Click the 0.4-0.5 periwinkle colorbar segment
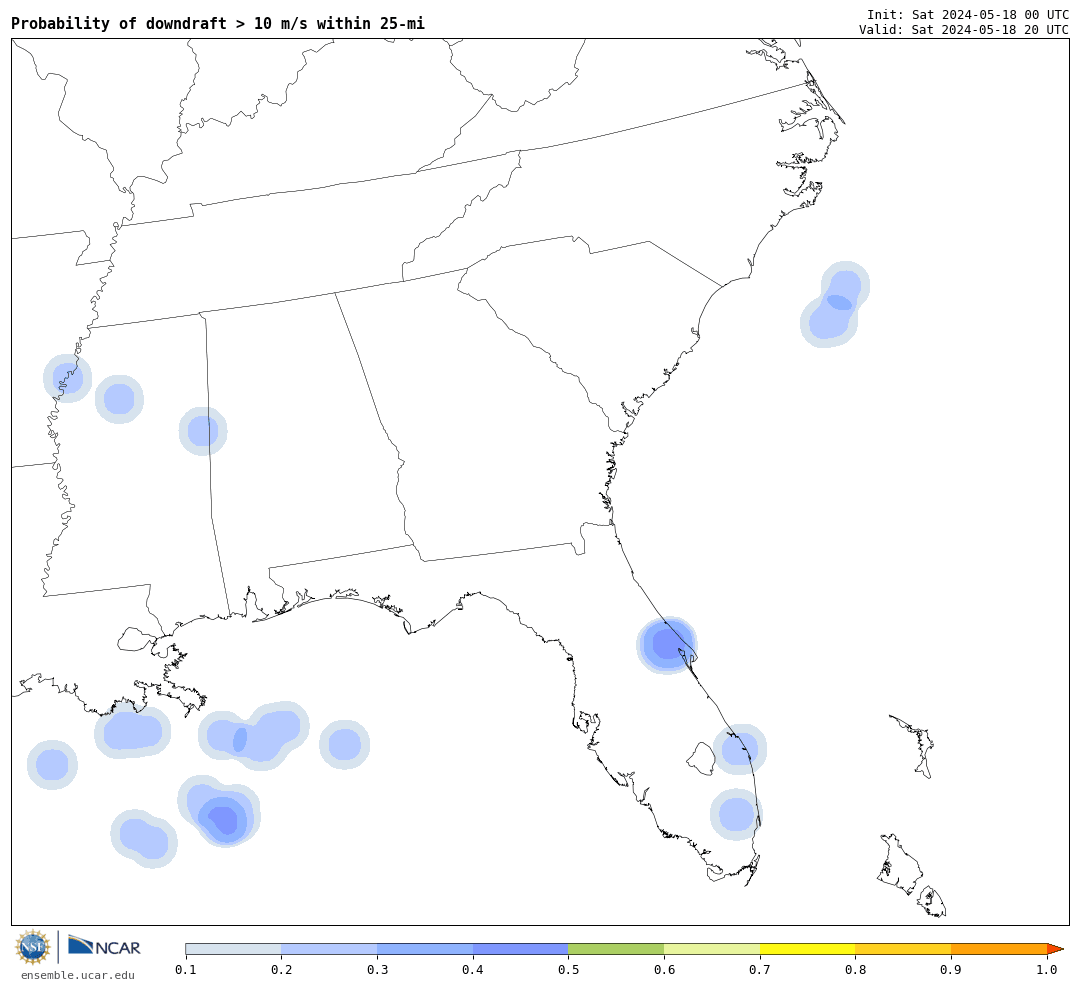Image resolution: width=1080 pixels, height=988 pixels. 521,949
